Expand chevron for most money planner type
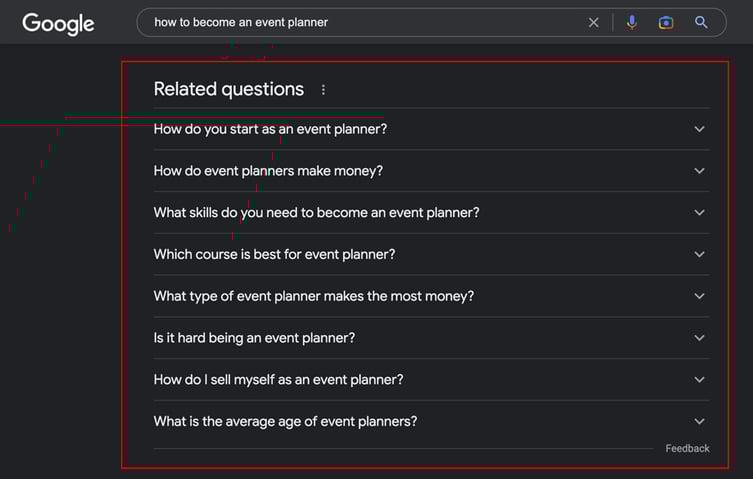 699,296
